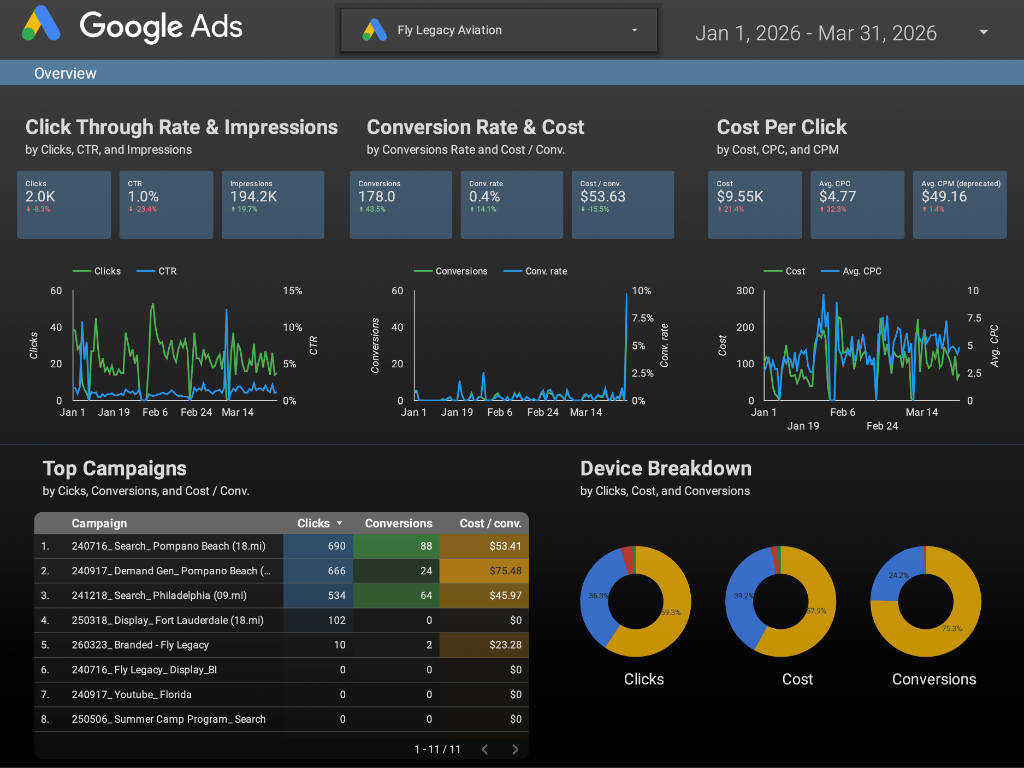Click the Conversions device donut chart
Viewport: 1024px width, 768px height.
point(925,601)
